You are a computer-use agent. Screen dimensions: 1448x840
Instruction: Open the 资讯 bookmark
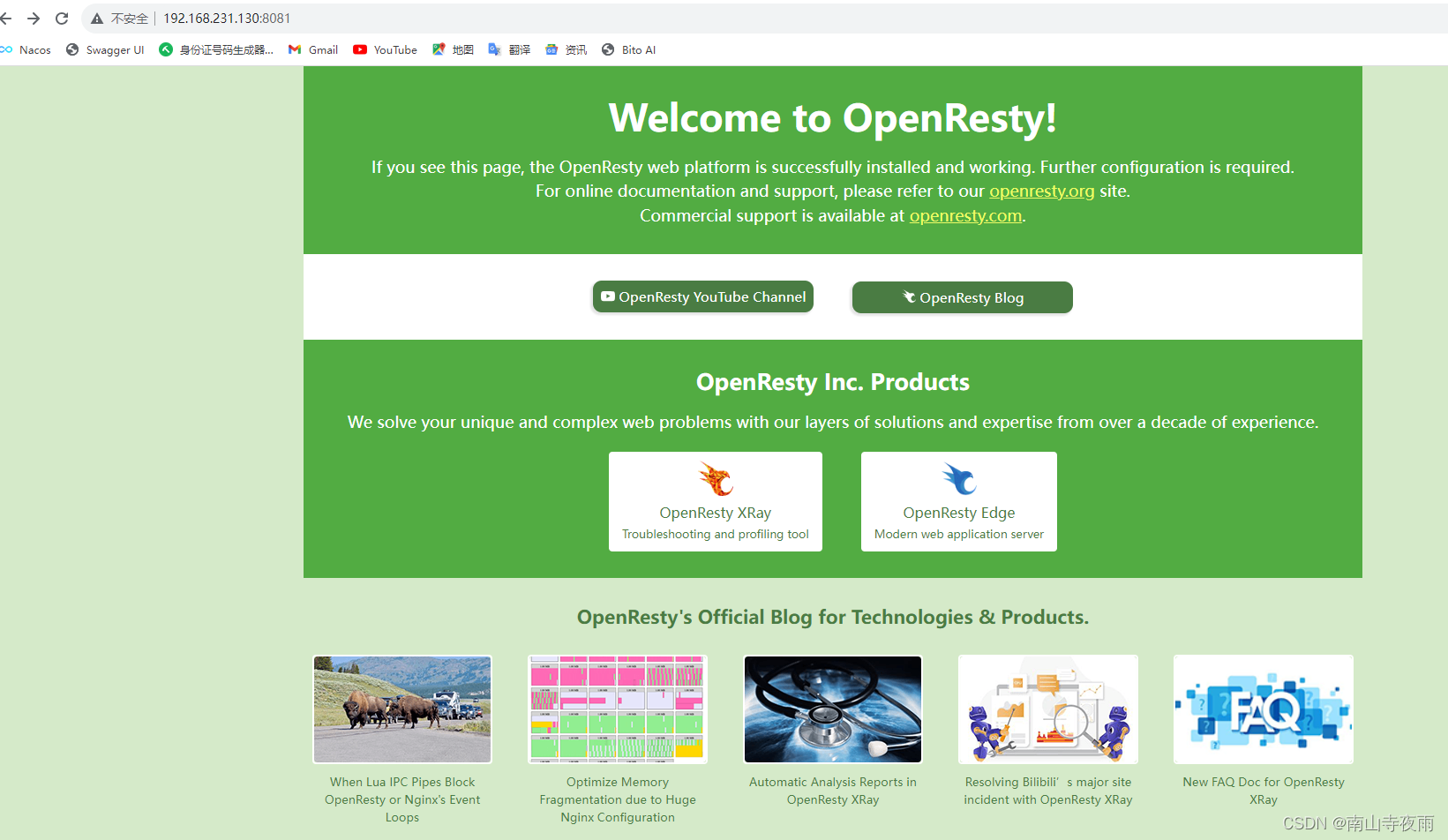click(566, 50)
